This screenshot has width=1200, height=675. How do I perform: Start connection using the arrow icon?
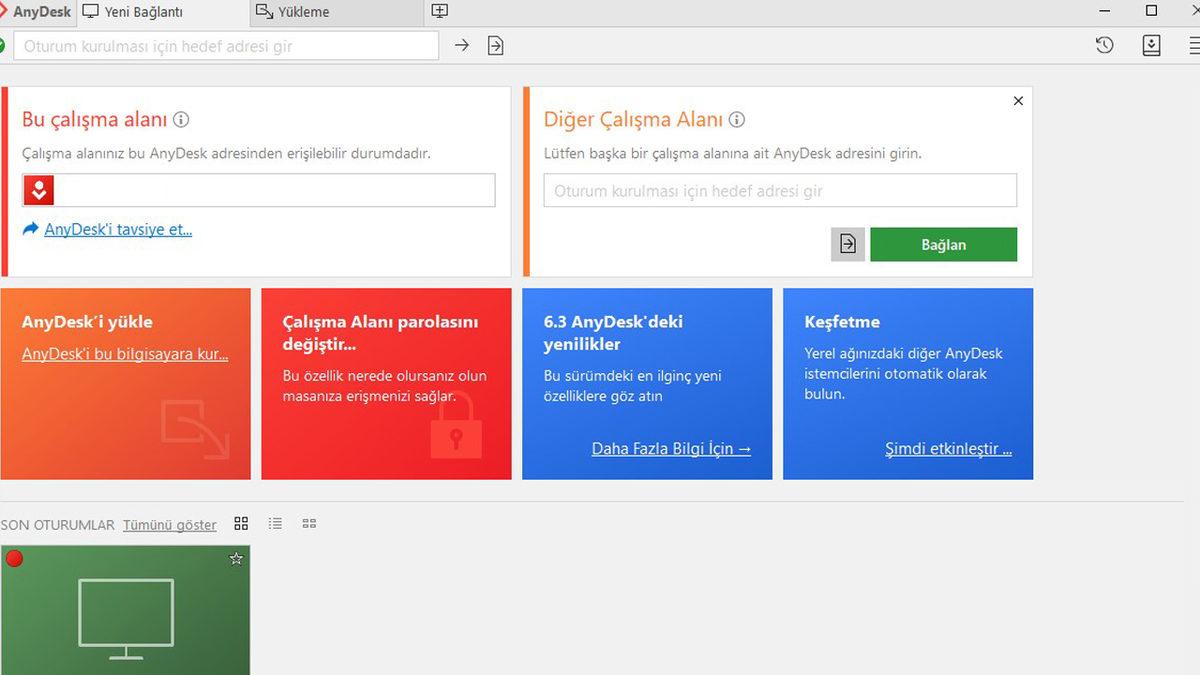point(461,45)
